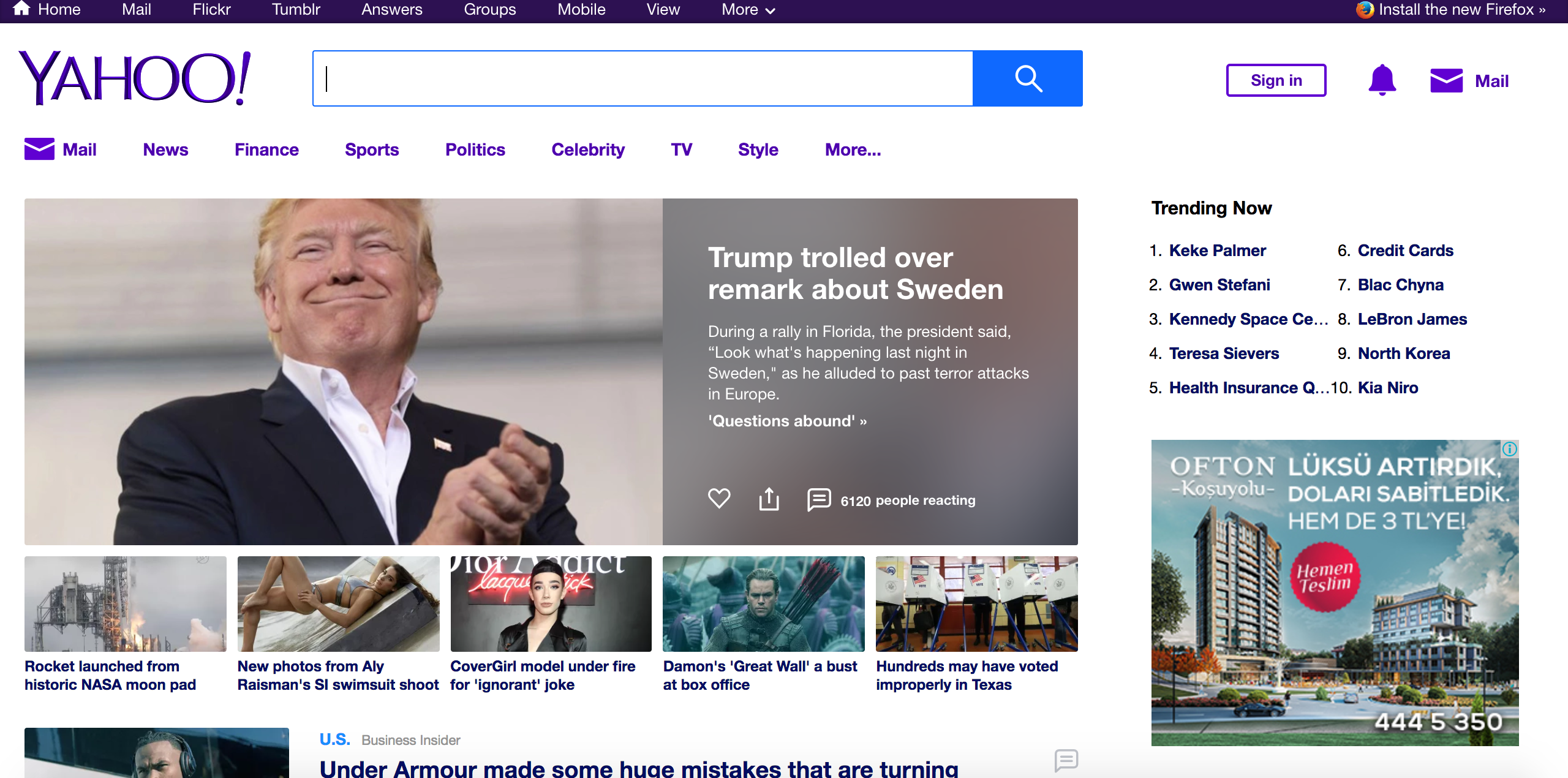
Task: Open Mail in the top purple bar
Action: [136, 9]
